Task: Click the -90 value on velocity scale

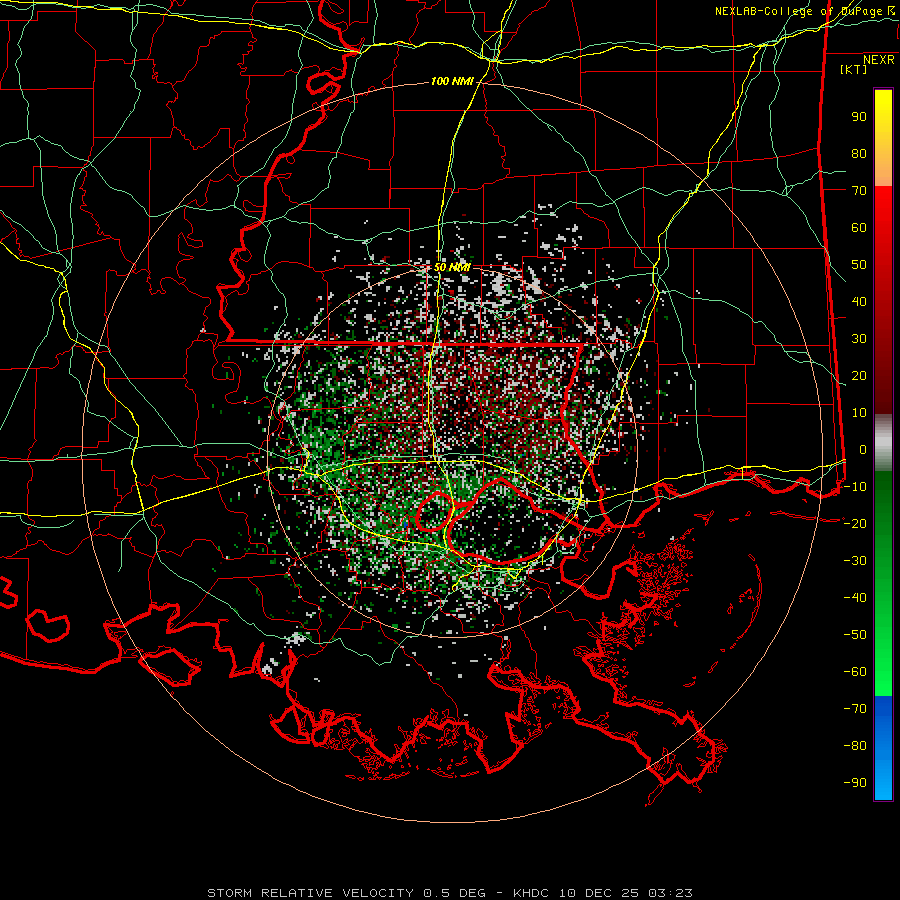Action: pos(855,783)
